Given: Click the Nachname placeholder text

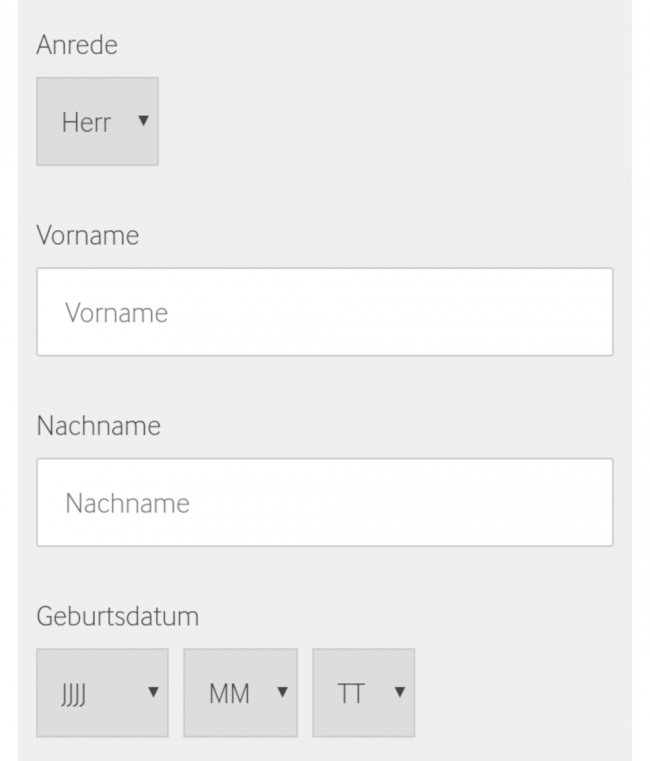Looking at the screenshot, I should click(x=127, y=503).
